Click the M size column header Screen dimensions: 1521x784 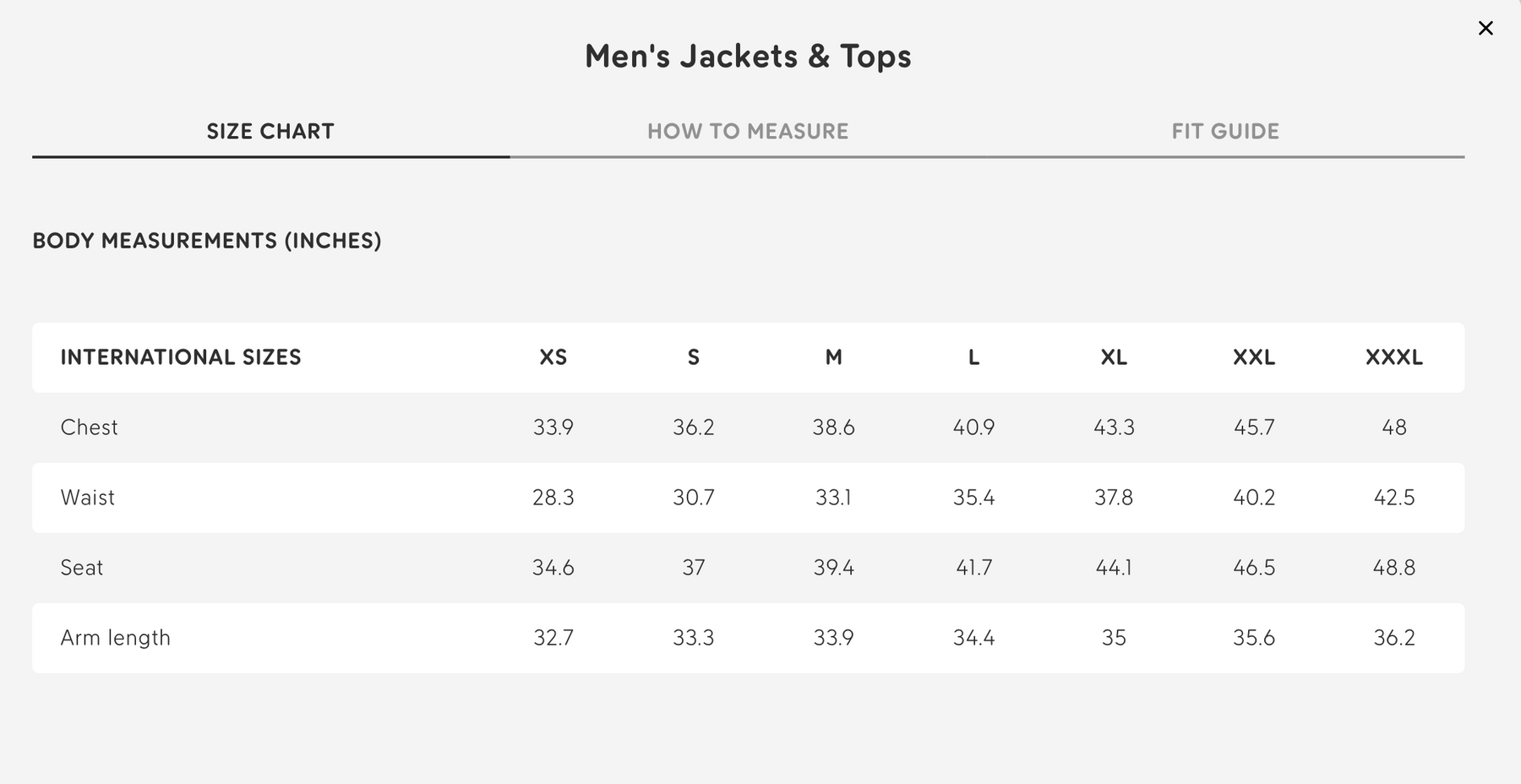click(x=834, y=357)
